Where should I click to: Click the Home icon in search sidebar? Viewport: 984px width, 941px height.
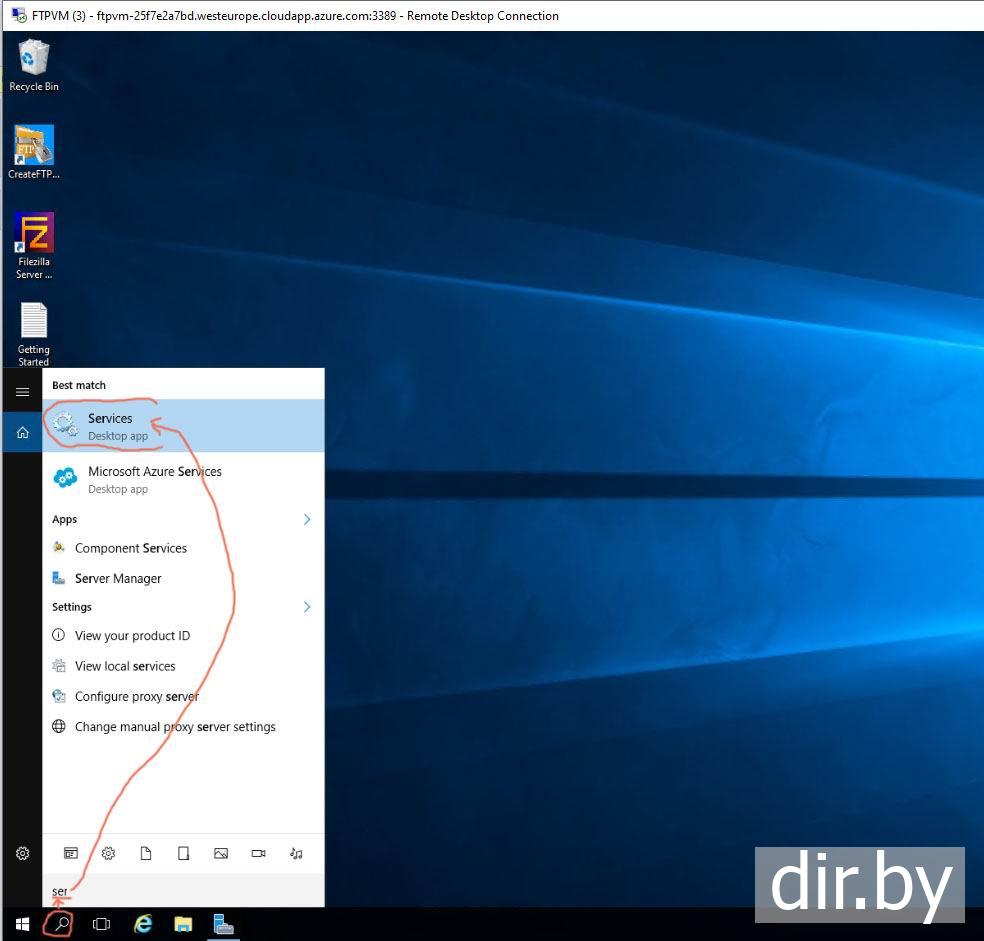coord(22,433)
